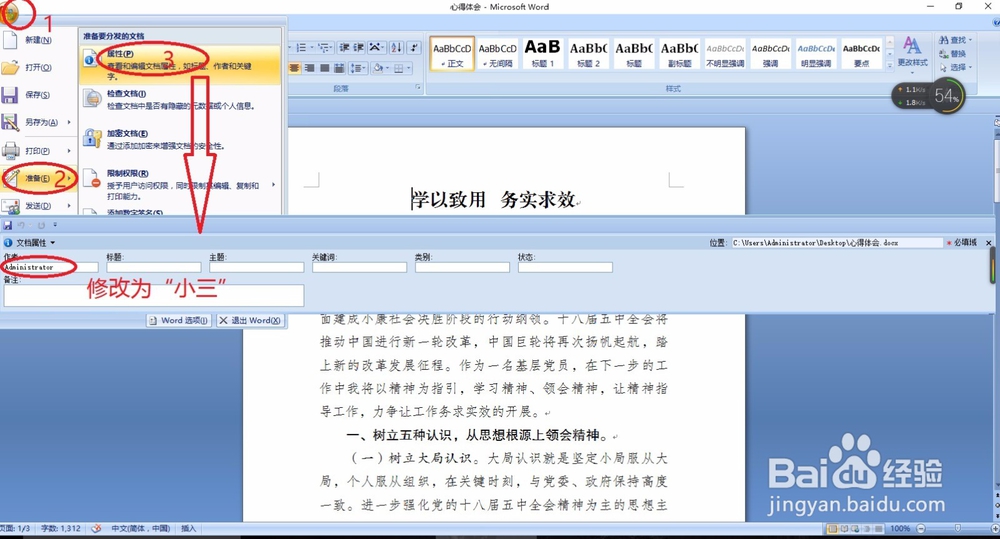Click the zoom in plus button
This screenshot has width=1000, height=539.
pos(994,528)
